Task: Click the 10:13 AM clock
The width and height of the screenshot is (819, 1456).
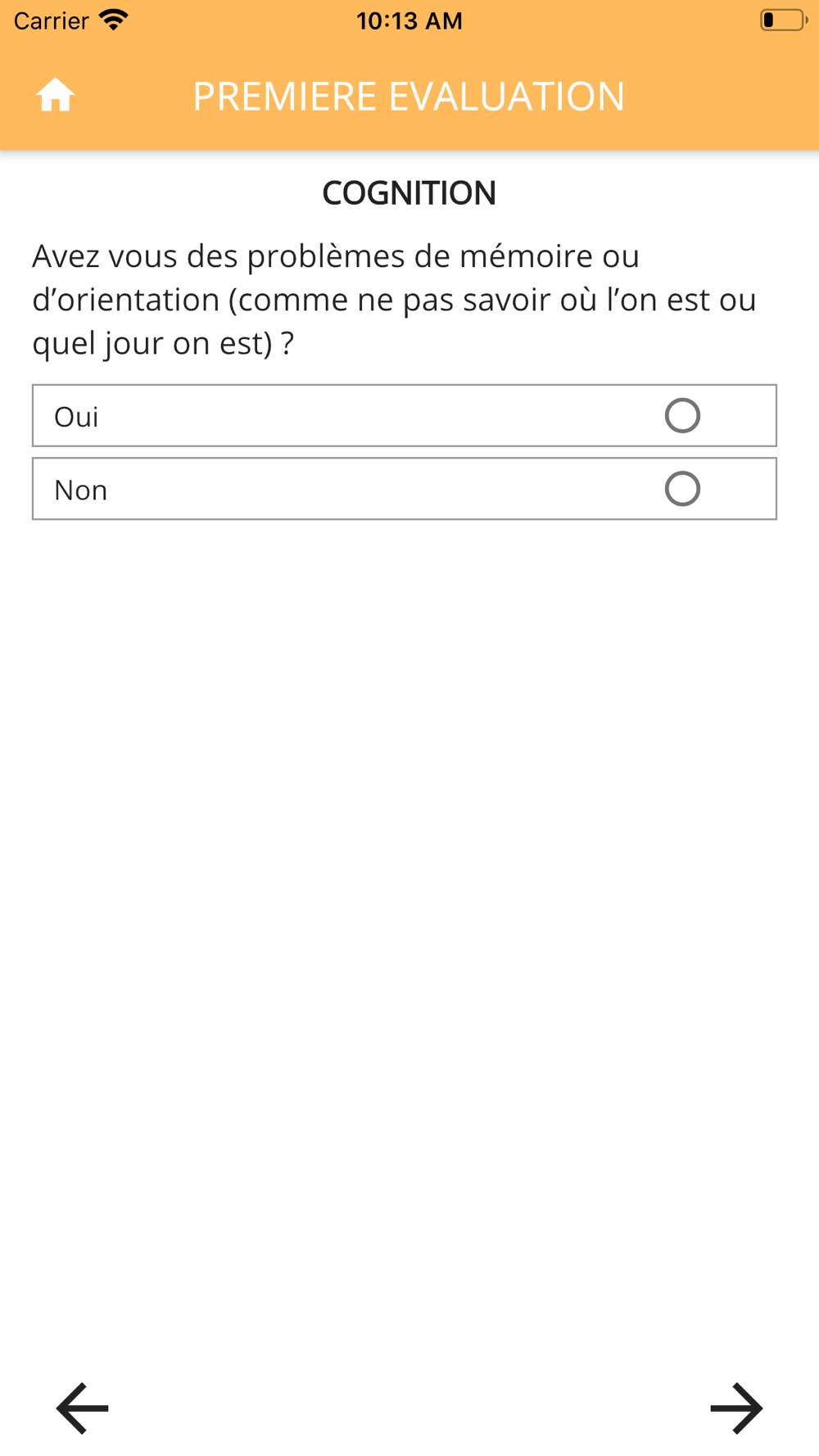Action: coord(409,20)
